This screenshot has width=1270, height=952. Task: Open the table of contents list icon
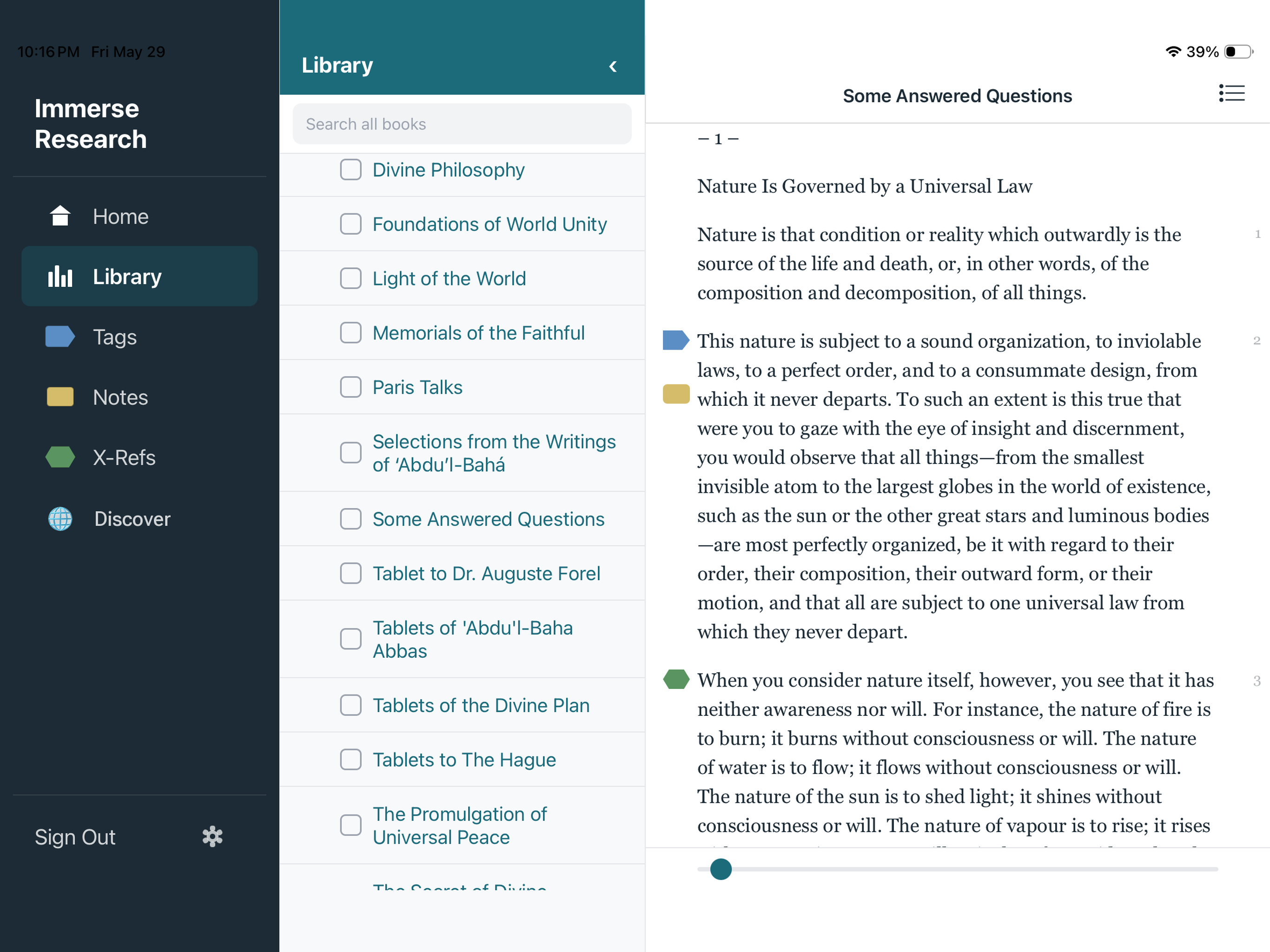1231,93
